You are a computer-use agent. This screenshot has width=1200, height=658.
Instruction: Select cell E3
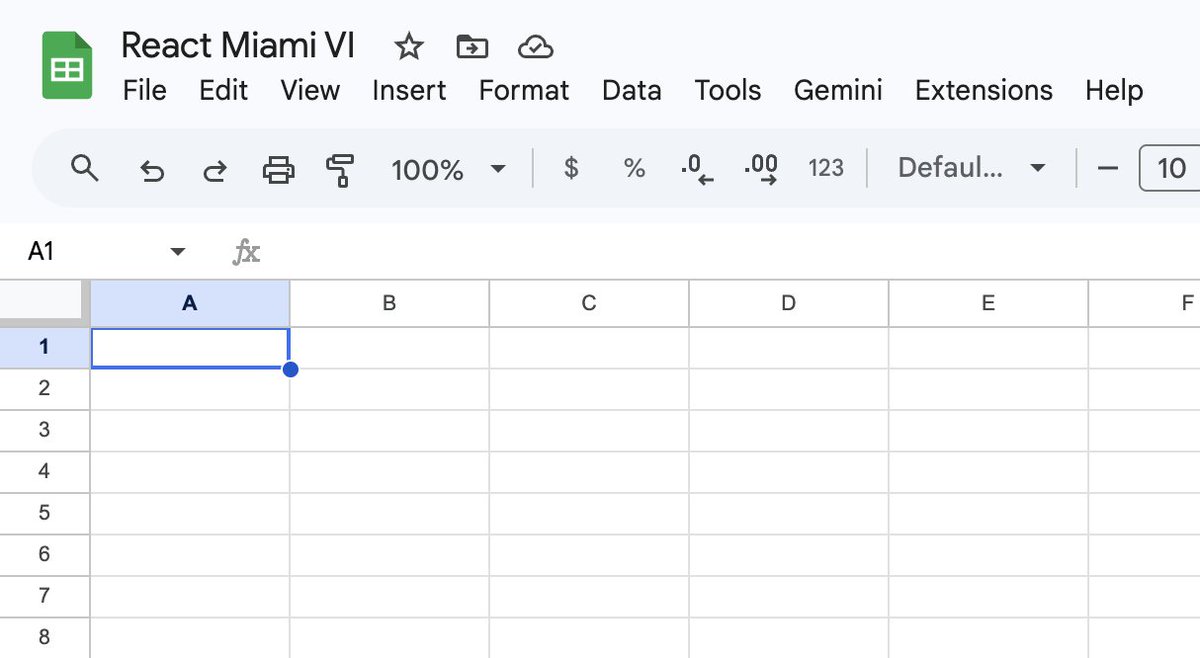click(988, 431)
